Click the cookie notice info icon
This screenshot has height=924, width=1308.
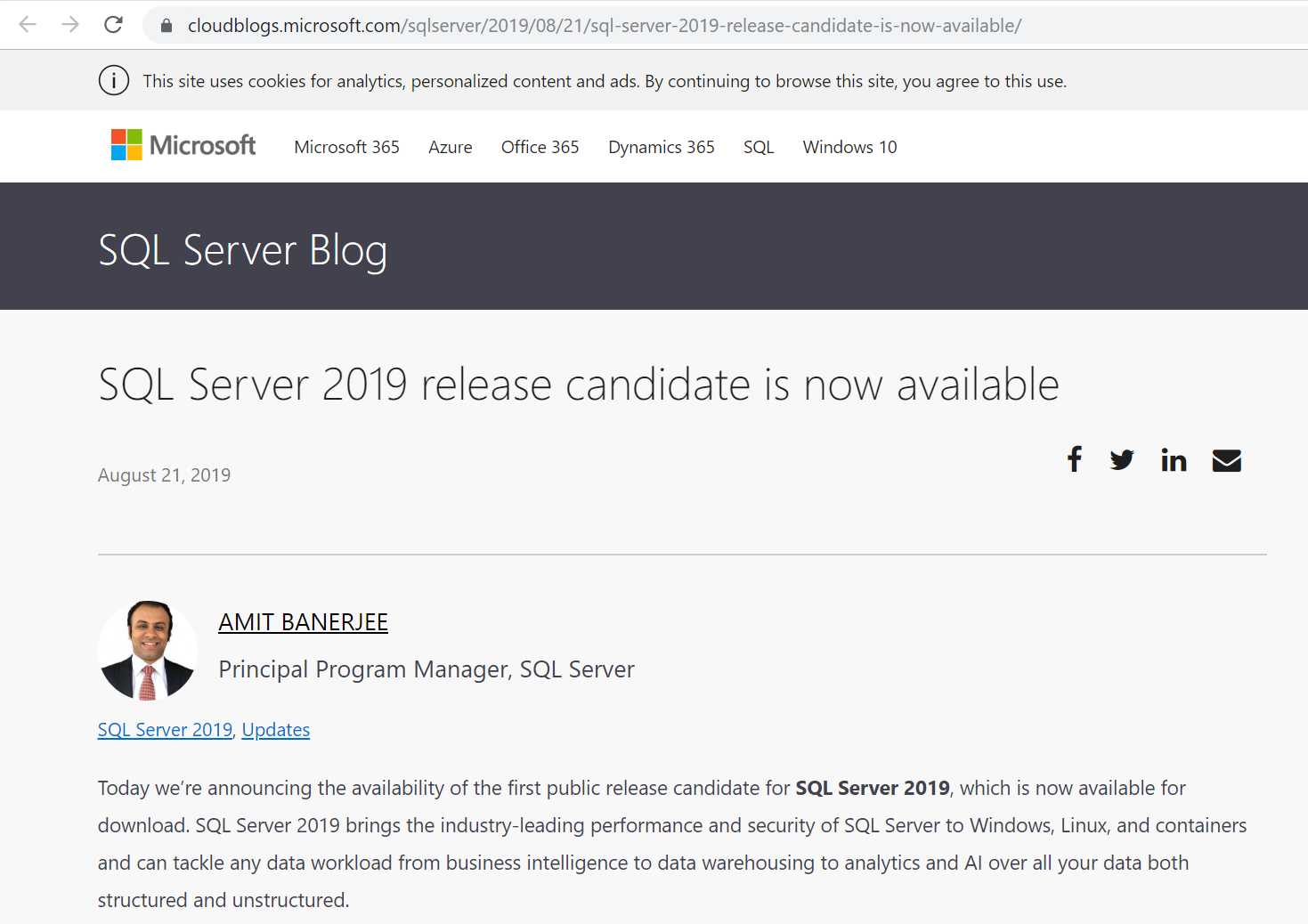coord(113,81)
